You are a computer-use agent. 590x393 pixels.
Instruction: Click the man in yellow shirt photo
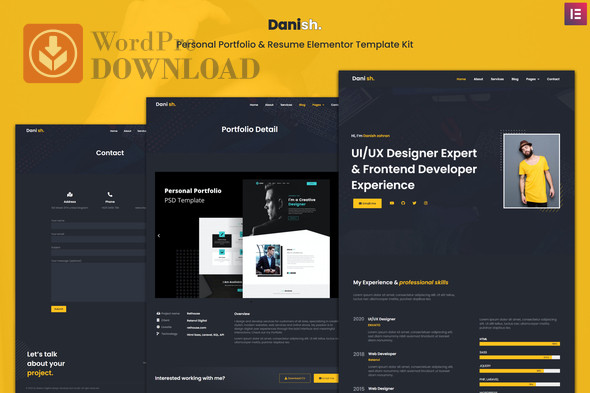tap(532, 171)
